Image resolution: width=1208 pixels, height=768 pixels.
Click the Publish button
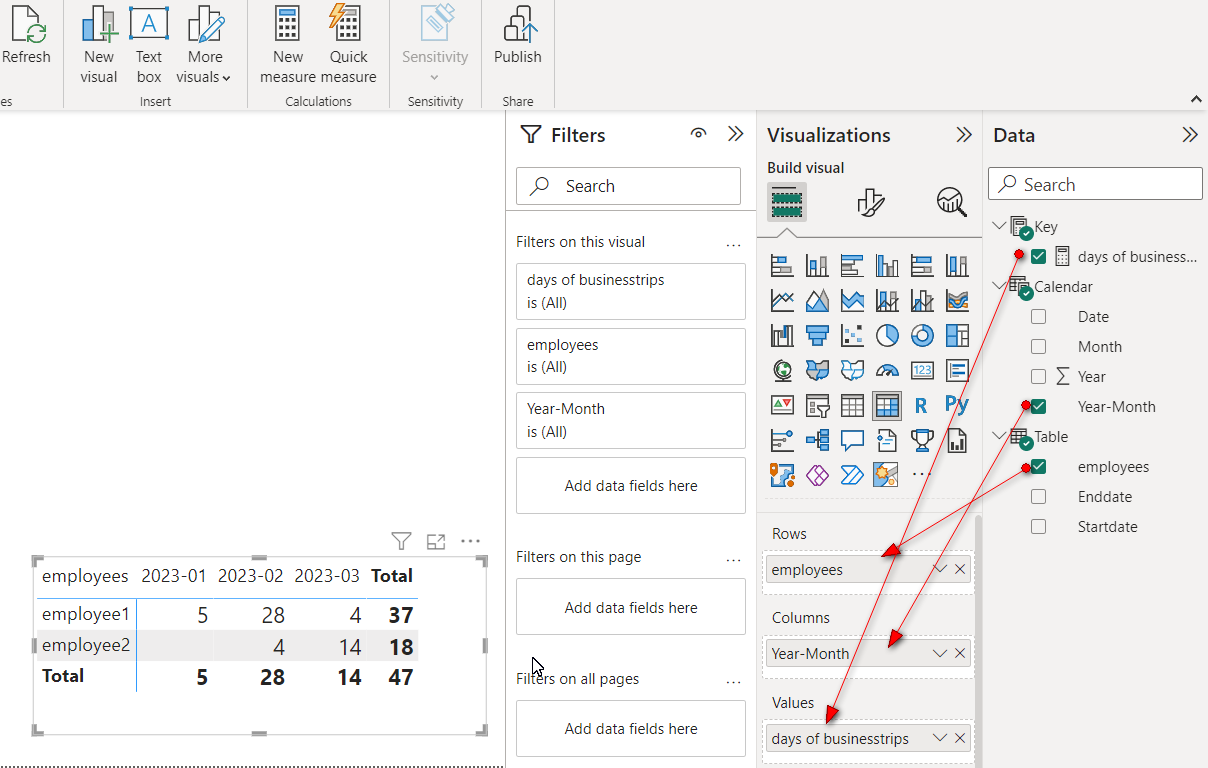click(518, 37)
